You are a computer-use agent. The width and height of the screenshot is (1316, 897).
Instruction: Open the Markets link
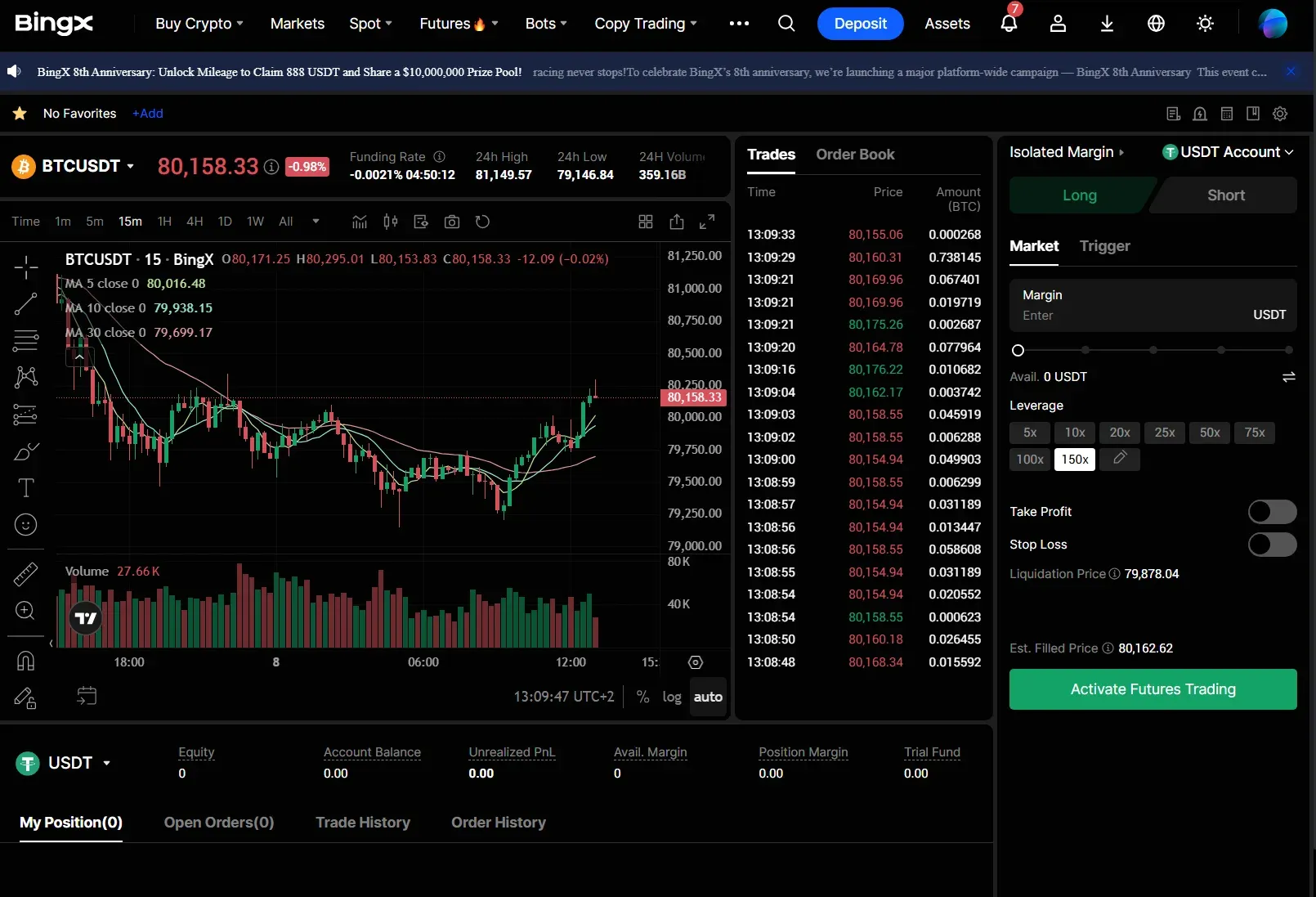tap(298, 24)
